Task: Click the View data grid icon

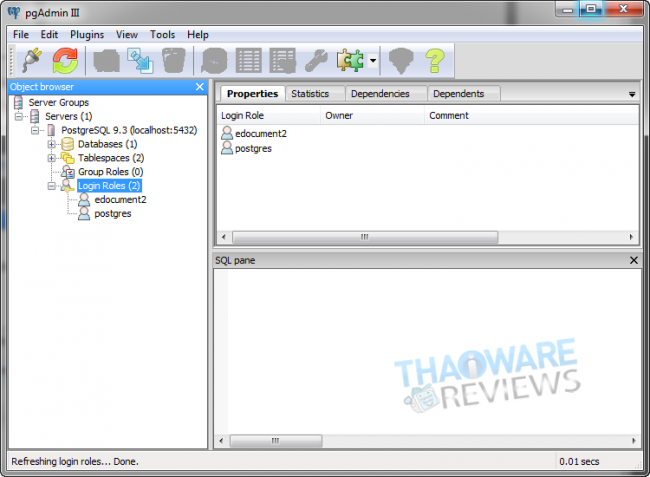Action: point(248,61)
